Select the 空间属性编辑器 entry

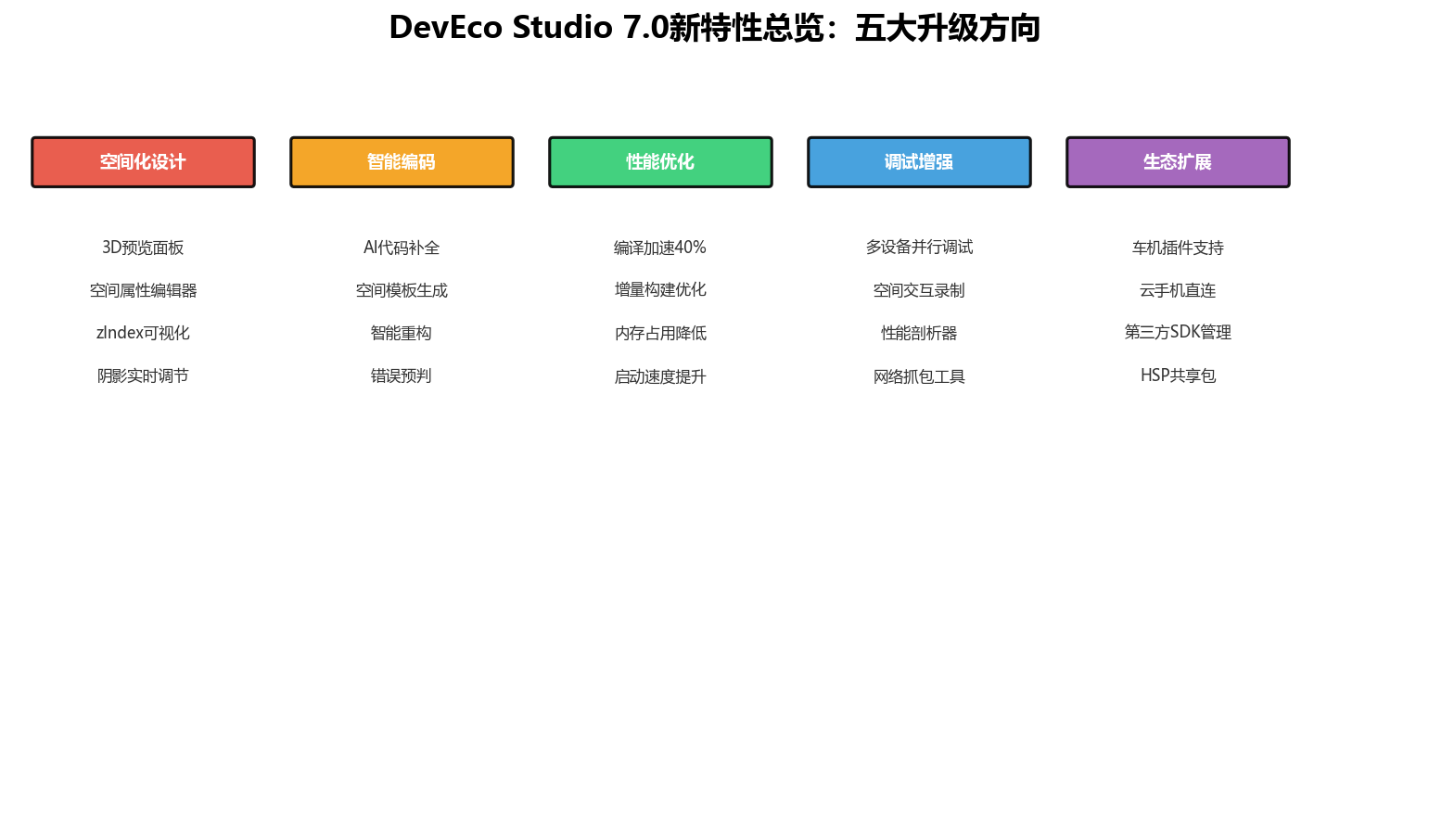(x=143, y=290)
